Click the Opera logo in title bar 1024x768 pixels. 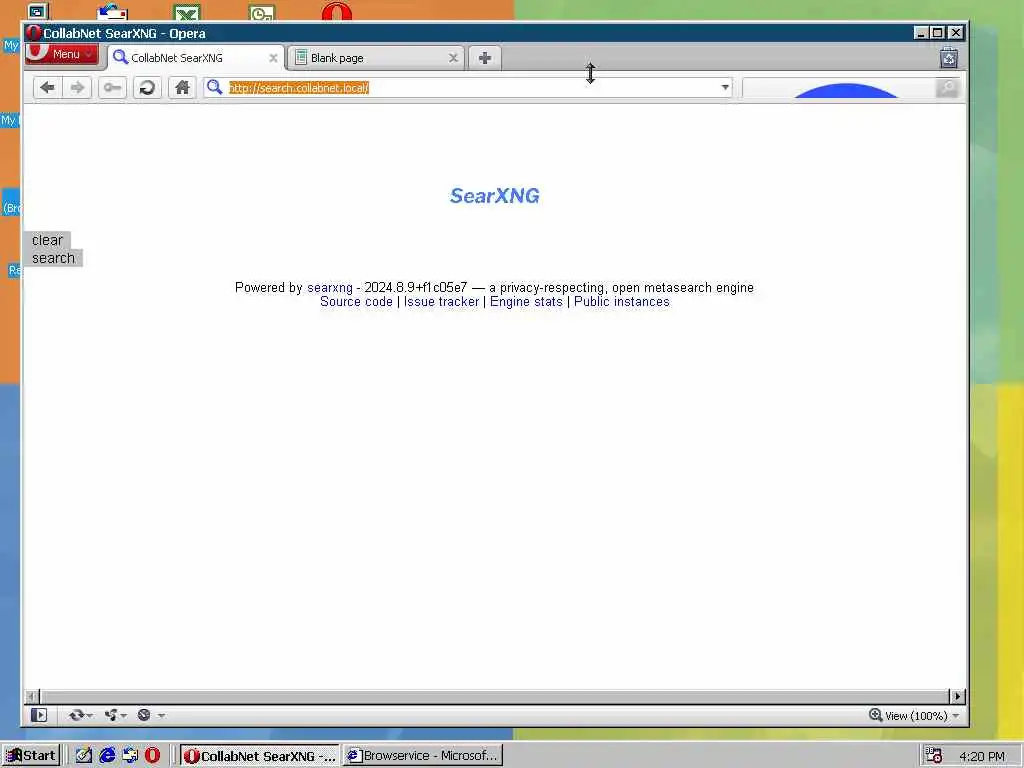pos(33,33)
